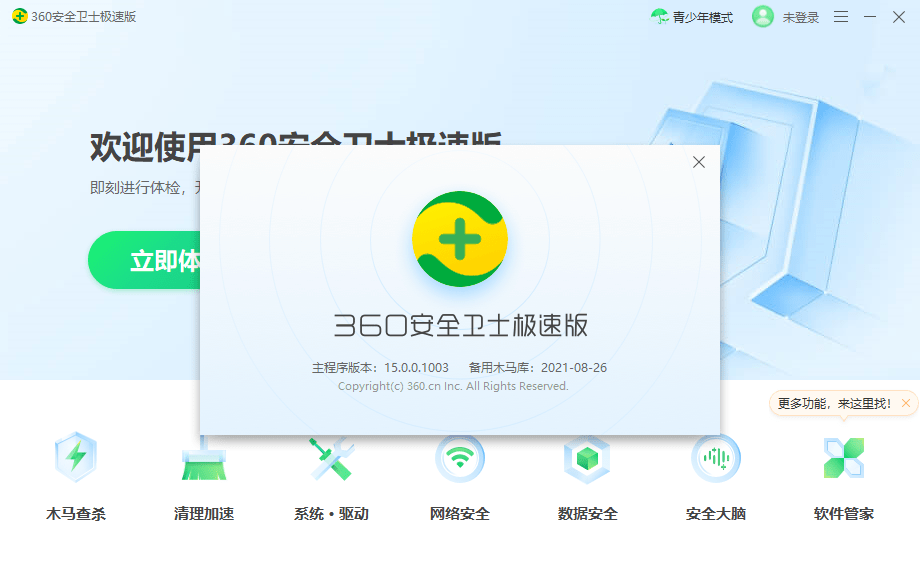
Task: Open the 系统·驱动 driver manager
Action: tap(330, 480)
